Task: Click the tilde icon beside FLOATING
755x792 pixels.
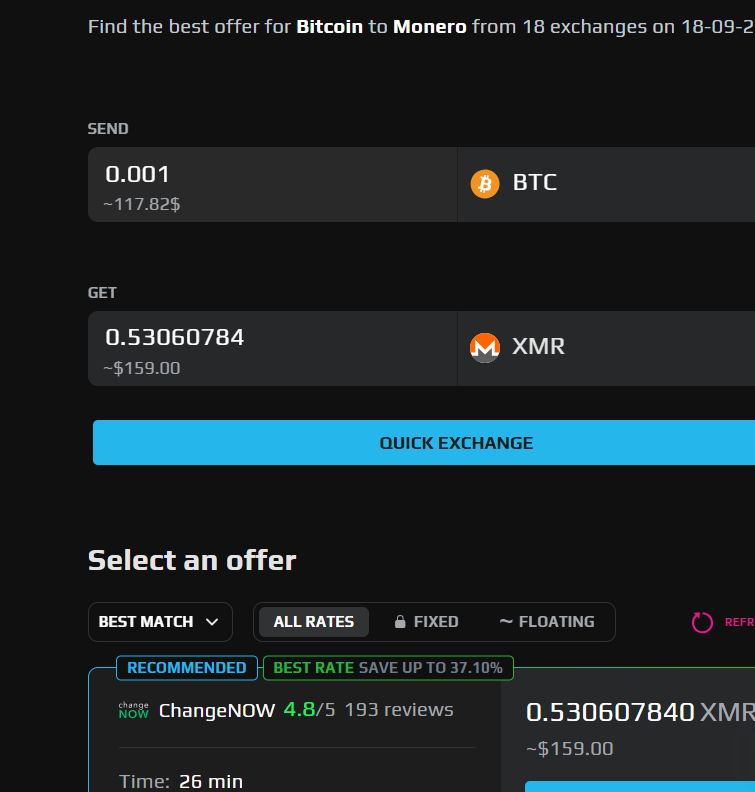Action: (x=506, y=621)
